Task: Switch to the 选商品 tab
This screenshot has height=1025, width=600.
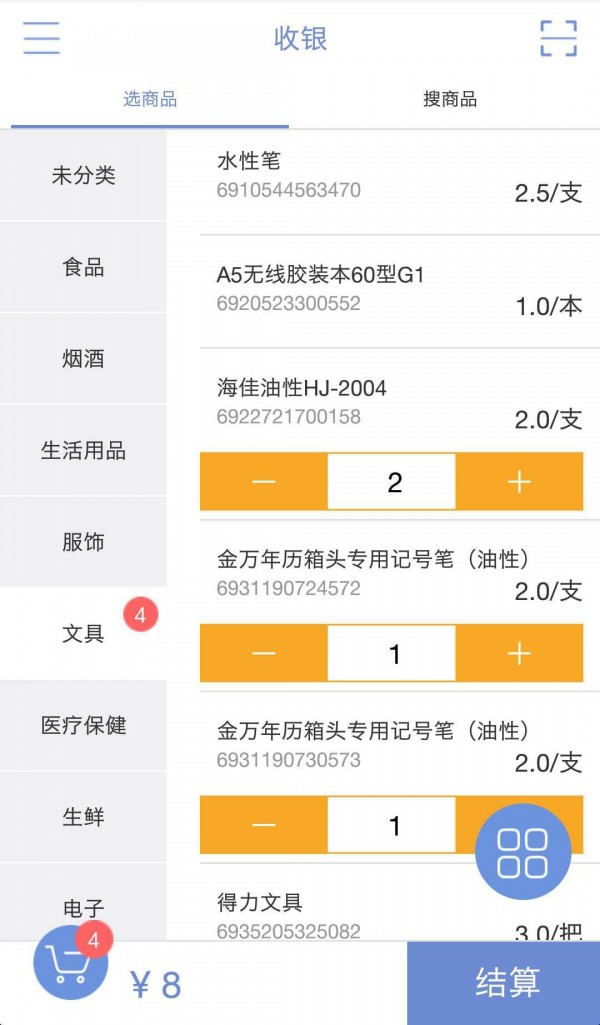Action: coord(148,99)
